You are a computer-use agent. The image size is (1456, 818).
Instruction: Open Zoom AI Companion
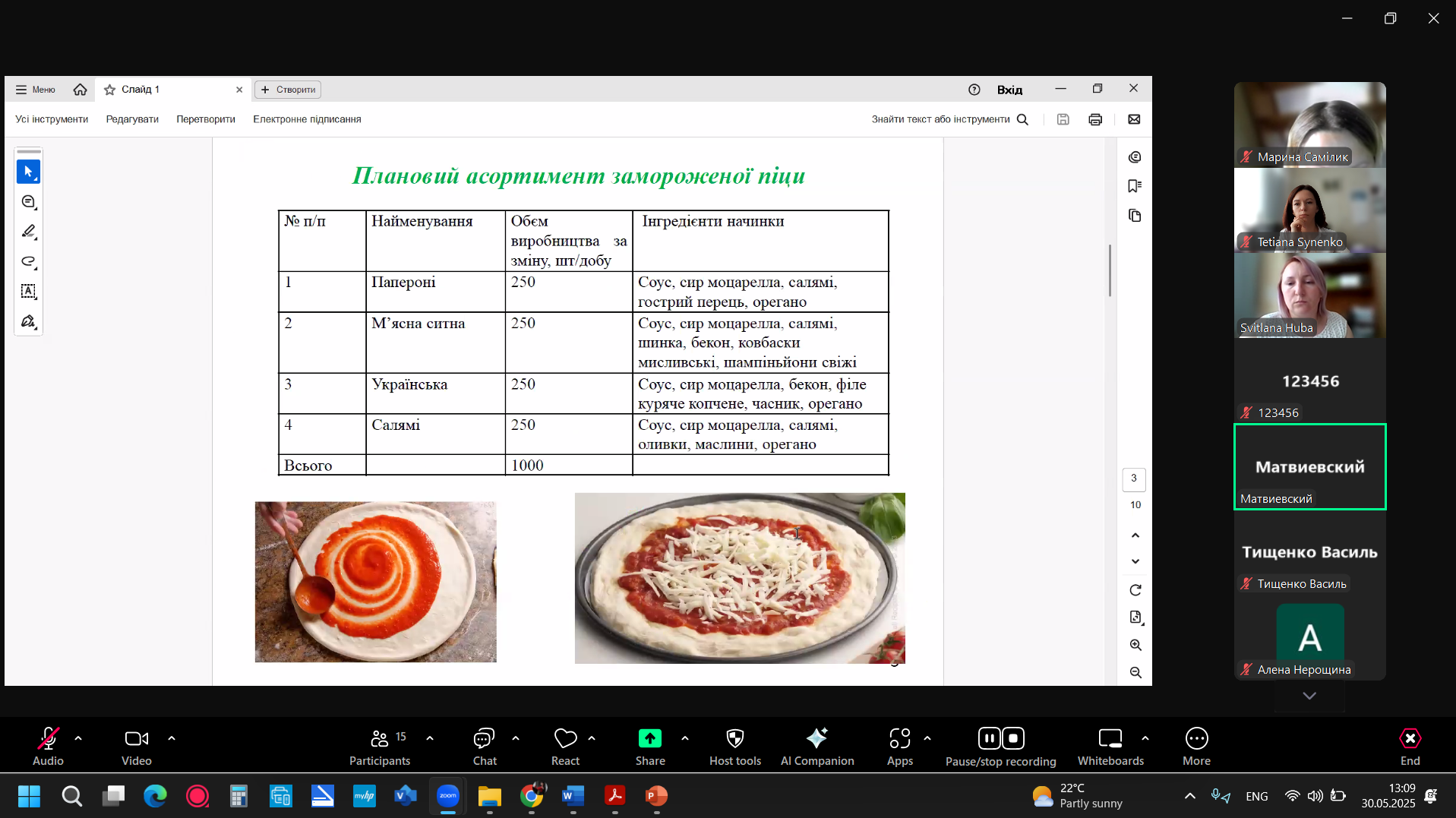[817, 747]
